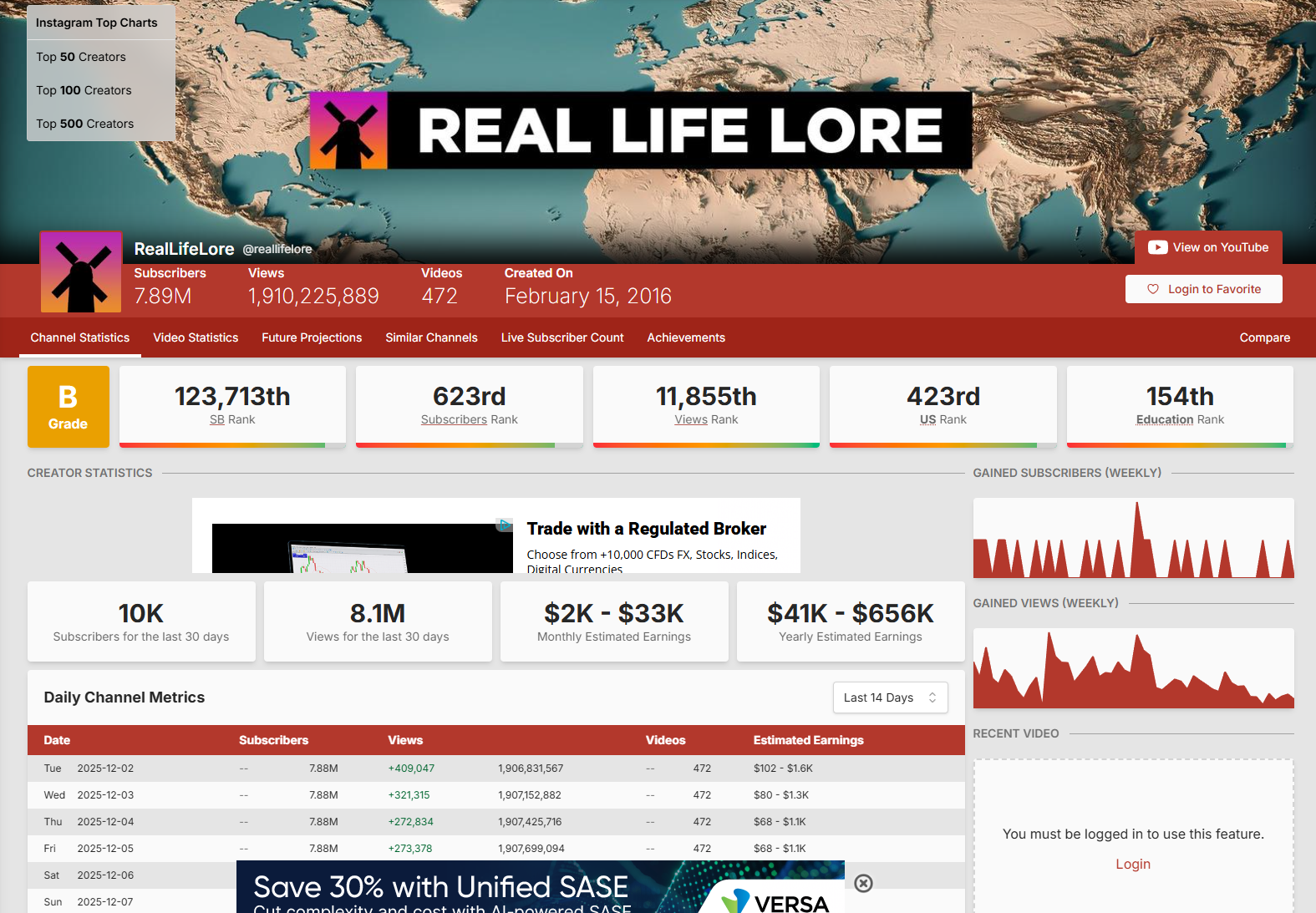Screen dimensions: 1316x913
Task: Click the Gained Subscribers weekly chart
Action: [x=1133, y=538]
